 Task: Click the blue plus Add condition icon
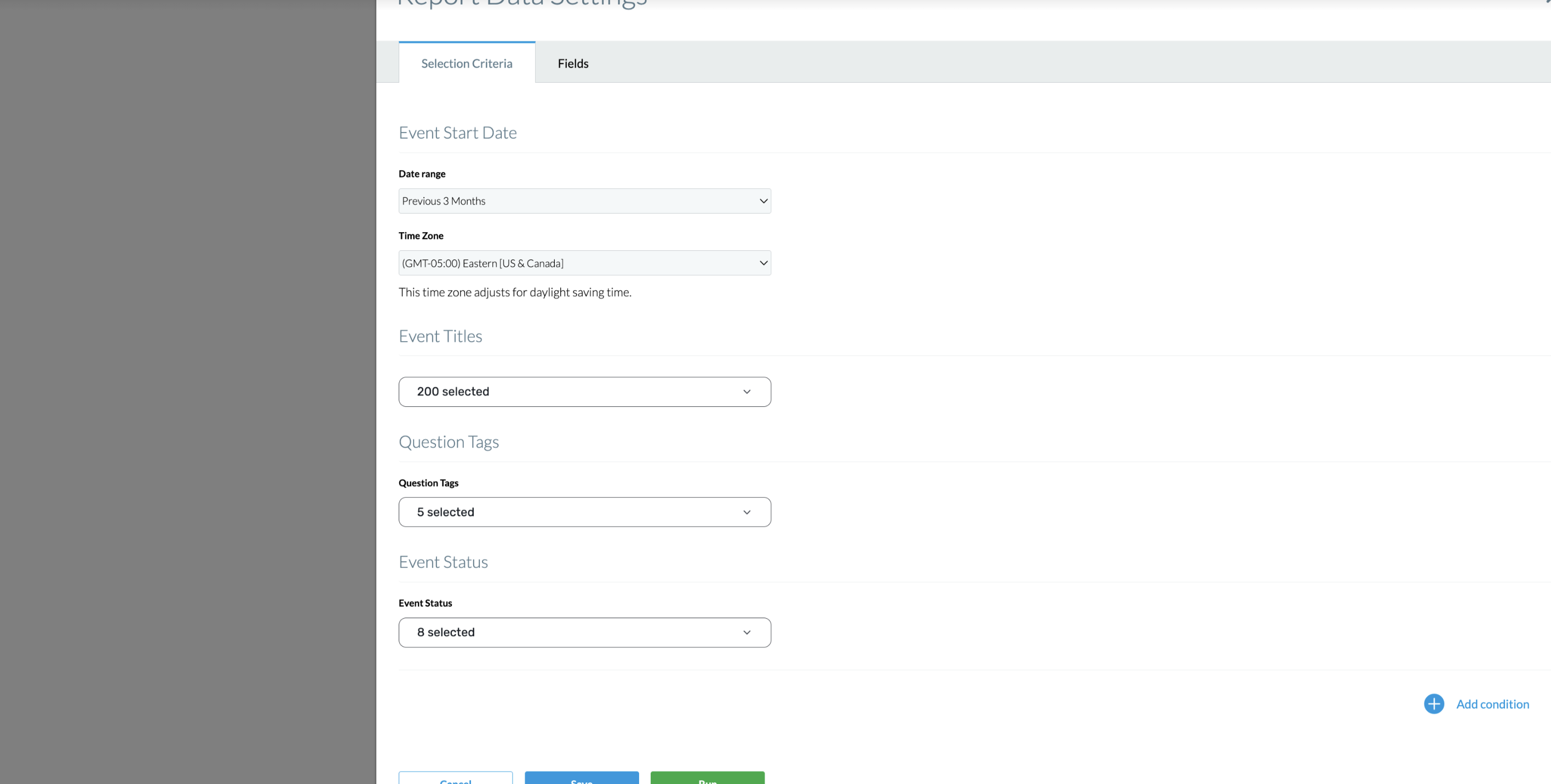1434,704
